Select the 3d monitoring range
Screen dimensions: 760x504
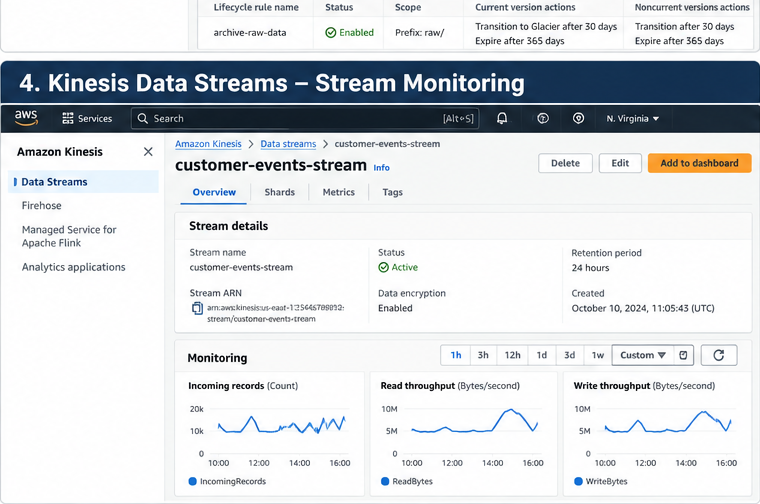tap(570, 355)
